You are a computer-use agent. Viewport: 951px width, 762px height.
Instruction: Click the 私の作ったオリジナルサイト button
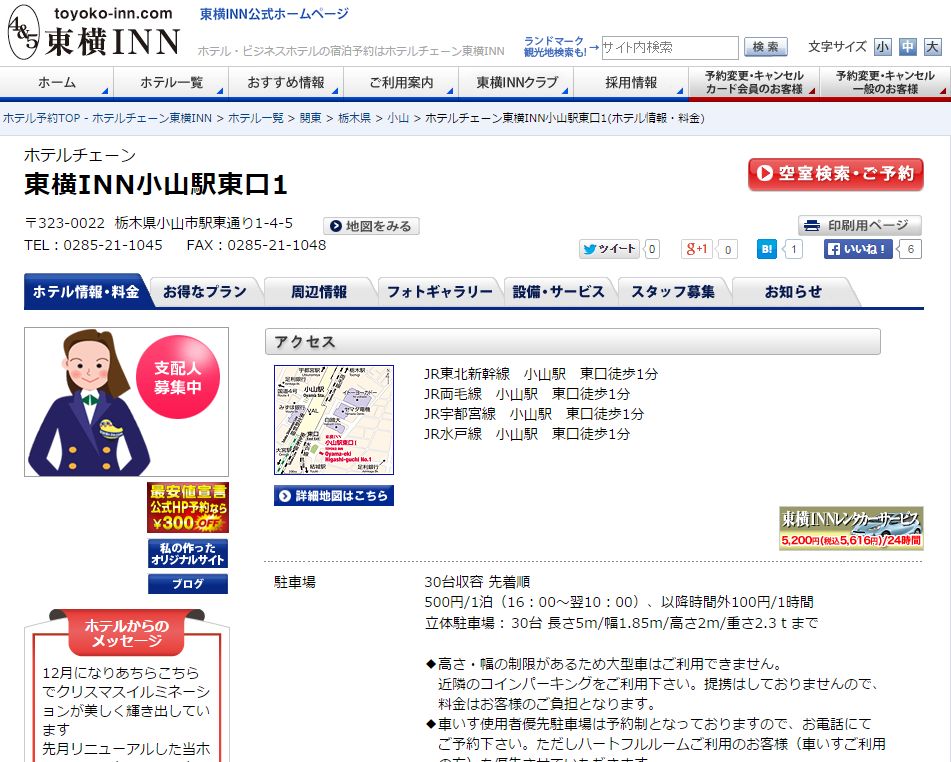(x=188, y=553)
